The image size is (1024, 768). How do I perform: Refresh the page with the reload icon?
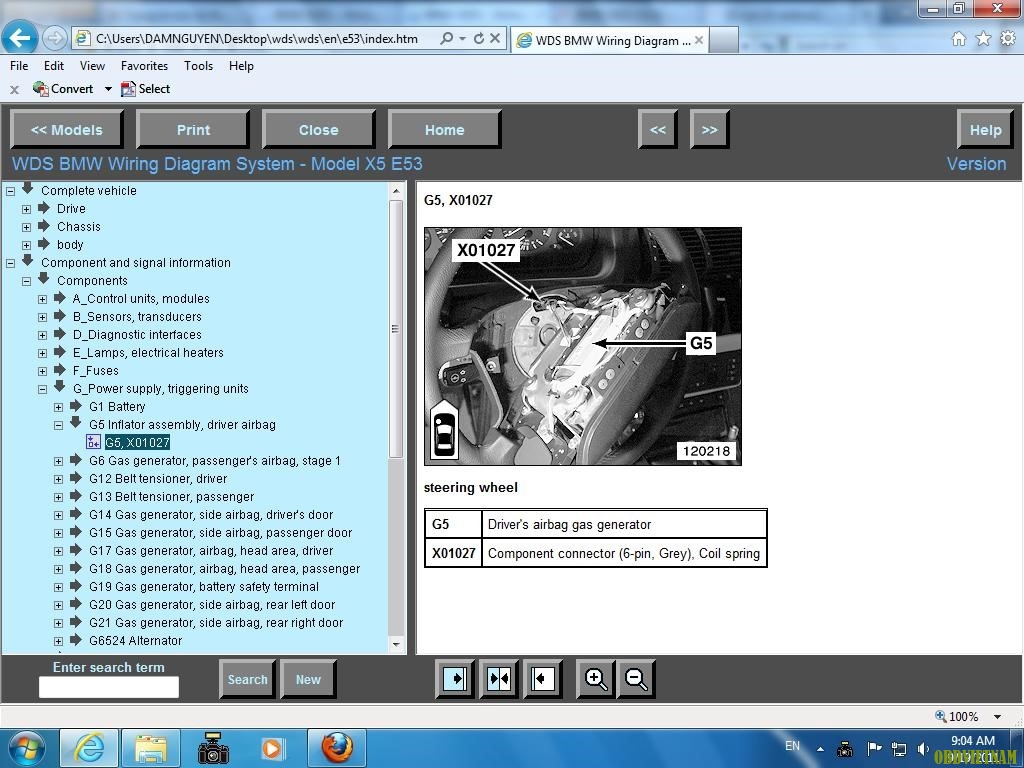tap(479, 39)
